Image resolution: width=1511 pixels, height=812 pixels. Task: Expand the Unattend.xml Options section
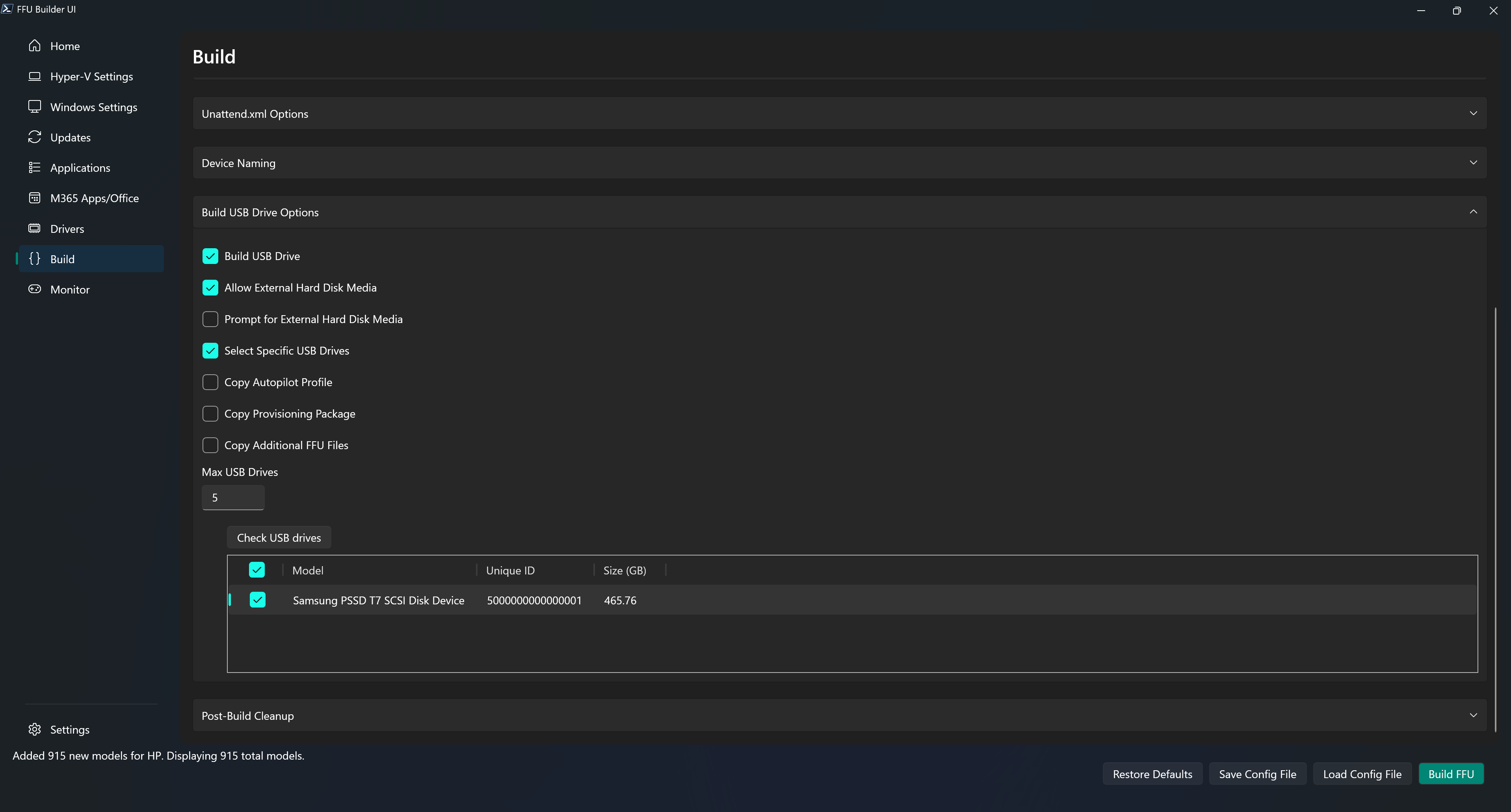click(839, 114)
